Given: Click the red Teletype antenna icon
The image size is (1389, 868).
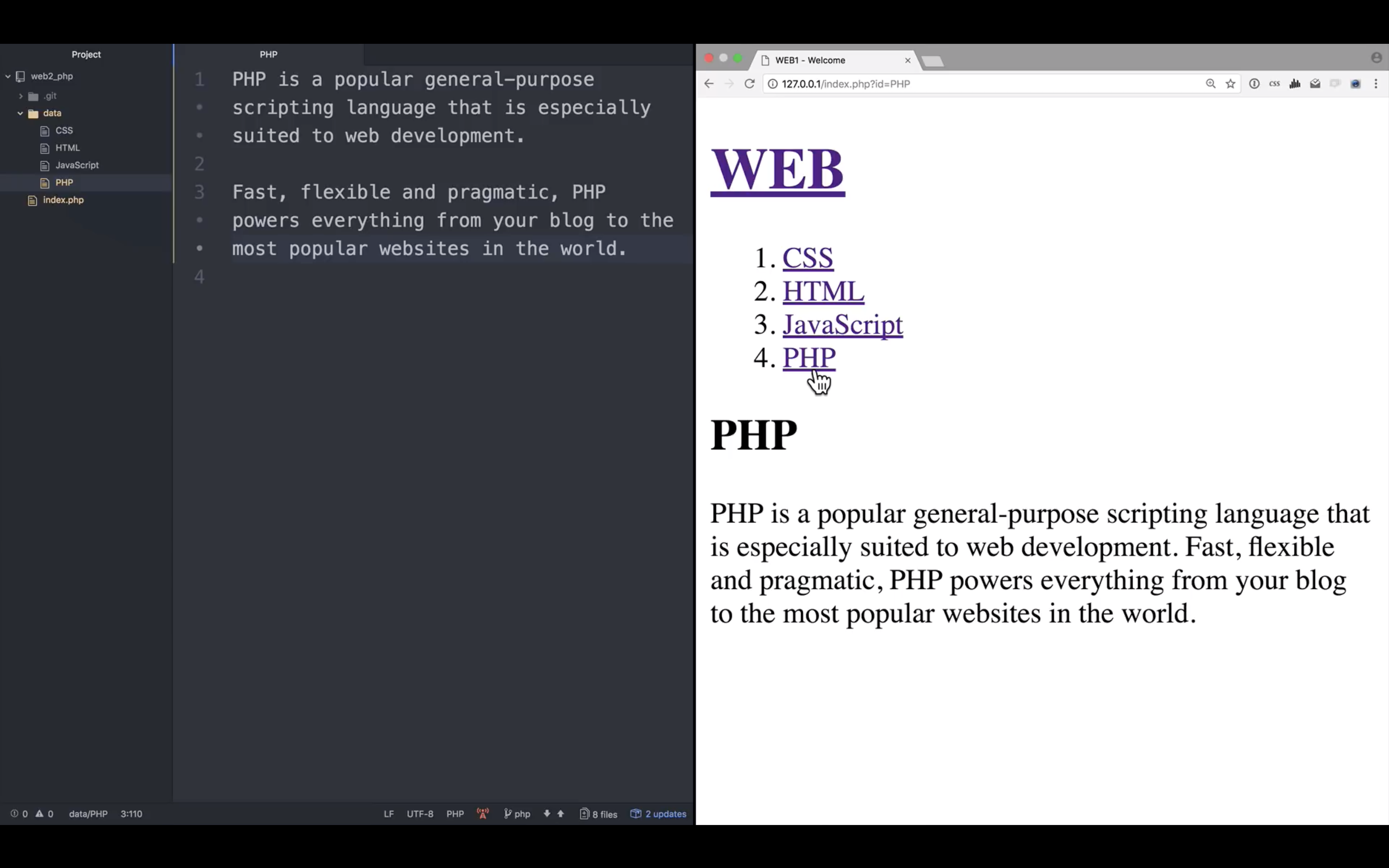Looking at the screenshot, I should coord(483,813).
